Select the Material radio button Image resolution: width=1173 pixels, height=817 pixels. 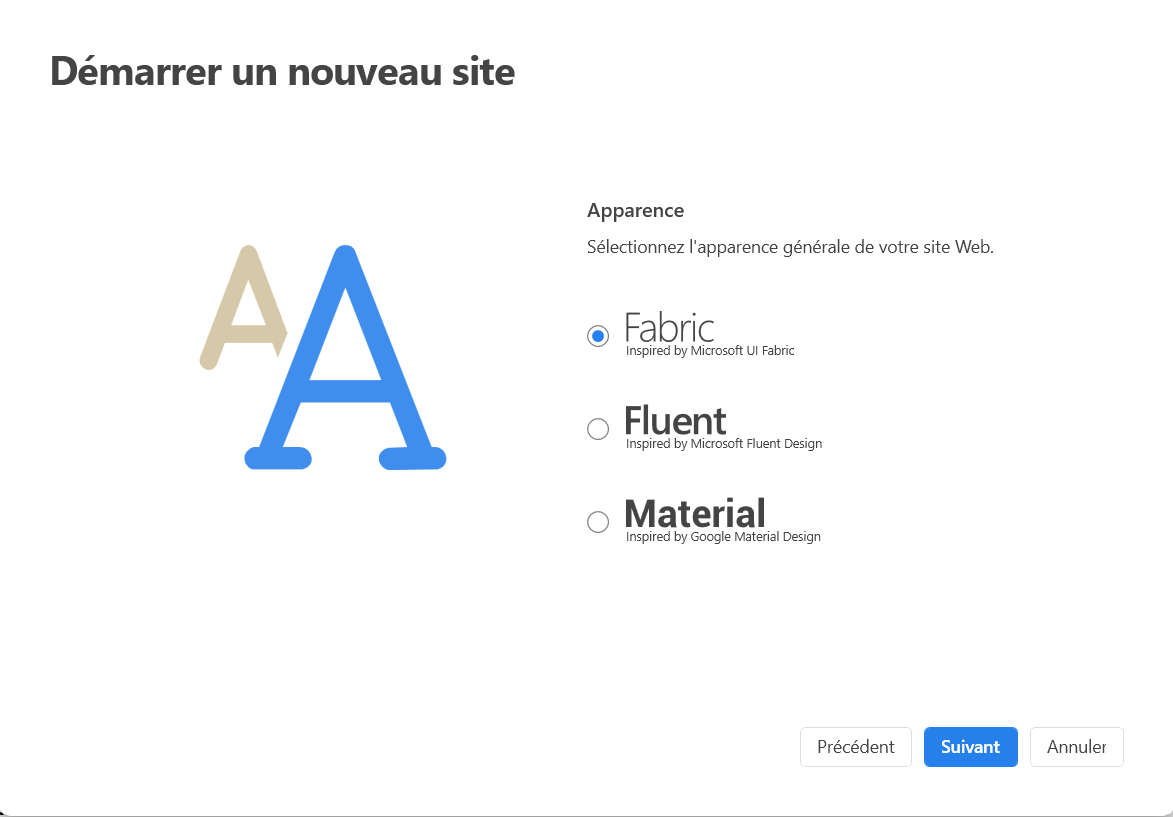point(598,521)
